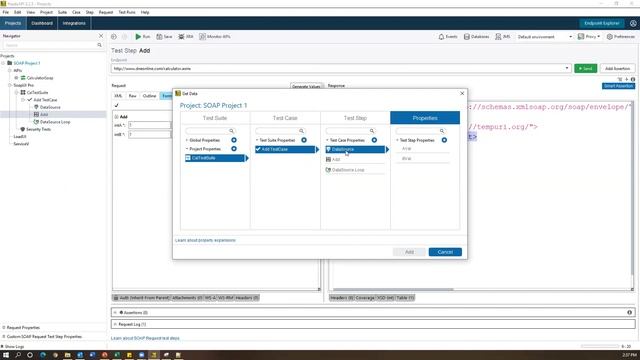Click search icon in Test Suite column

coord(231,131)
